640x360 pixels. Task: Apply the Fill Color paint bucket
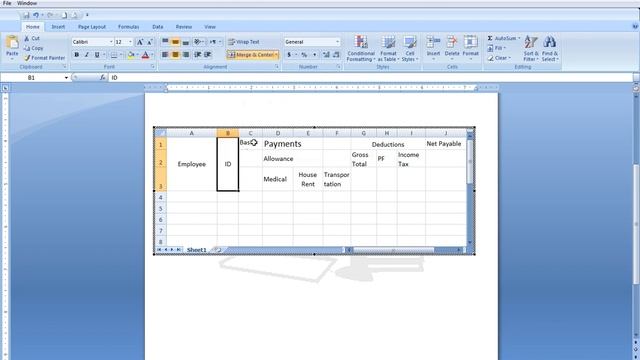pos(131,55)
